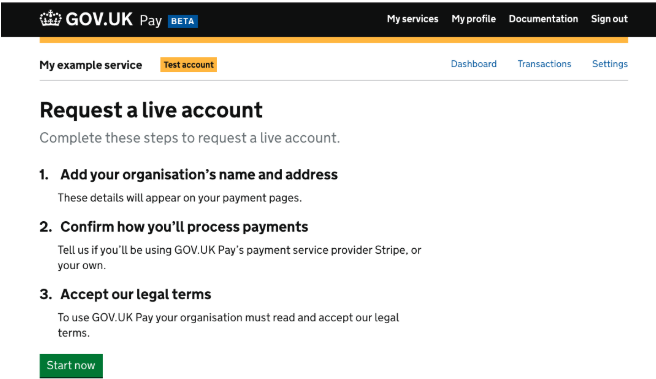Click the Test account tag

pyautogui.click(x=189, y=65)
